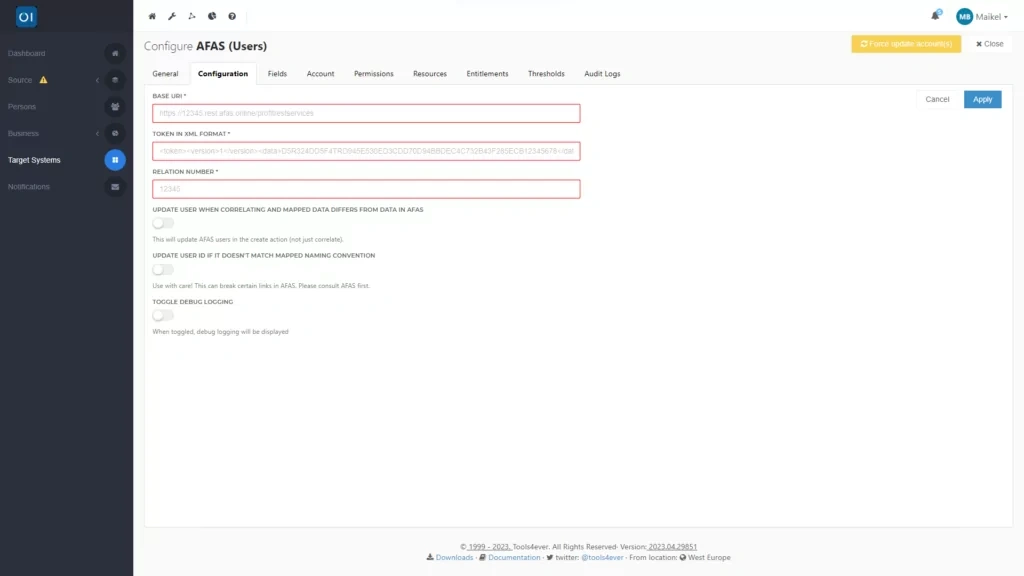Open the wrench tools icon in the top bar
The height and width of the screenshot is (576, 1024).
point(172,16)
